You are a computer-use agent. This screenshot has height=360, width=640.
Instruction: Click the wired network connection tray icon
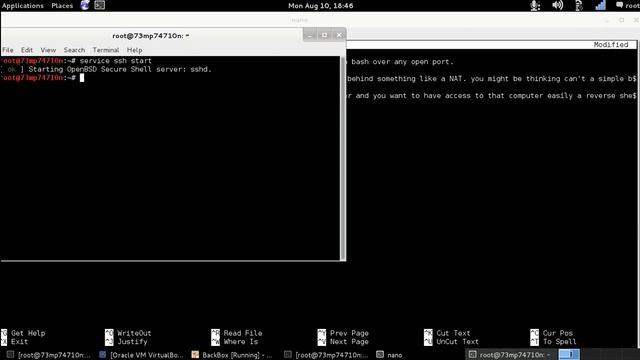579,5
